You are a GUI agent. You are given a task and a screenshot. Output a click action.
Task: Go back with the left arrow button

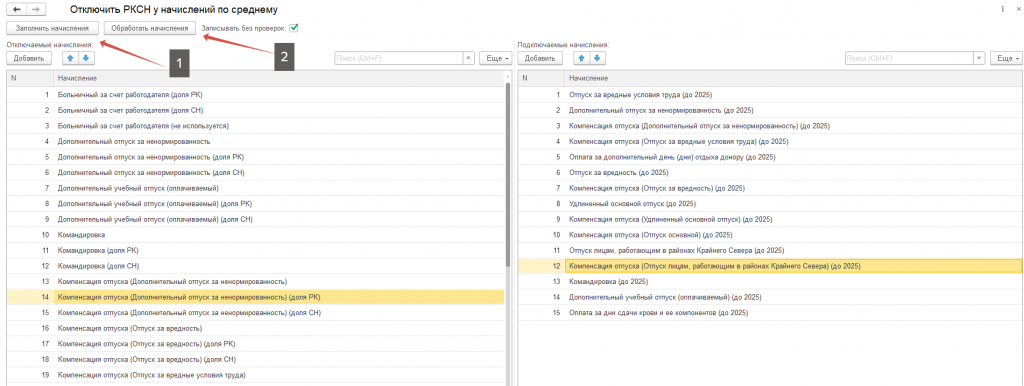pyautogui.click(x=16, y=10)
